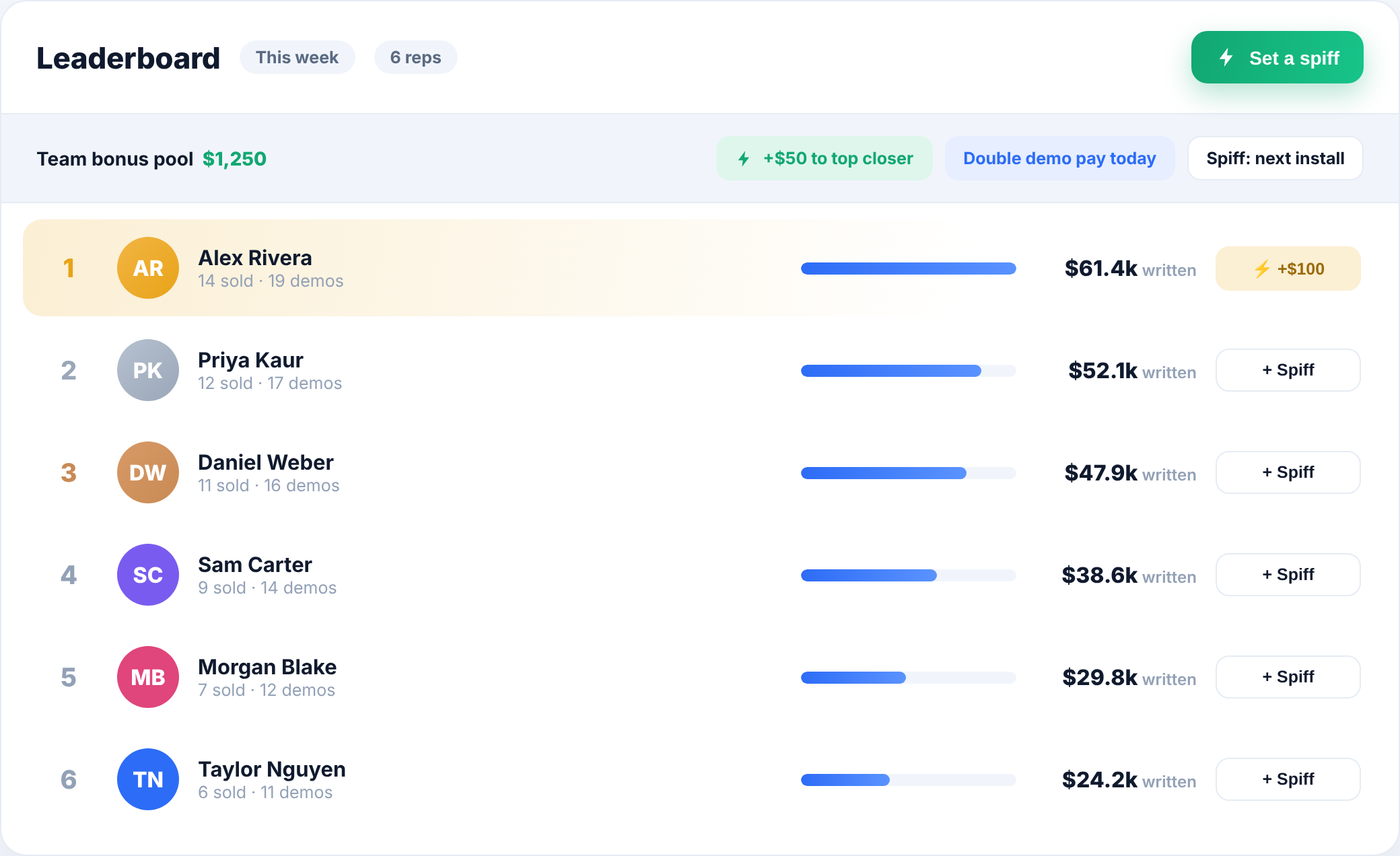This screenshot has width=1400, height=856.
Task: Open Daniel Weber's DW avatar
Action: coord(148,472)
